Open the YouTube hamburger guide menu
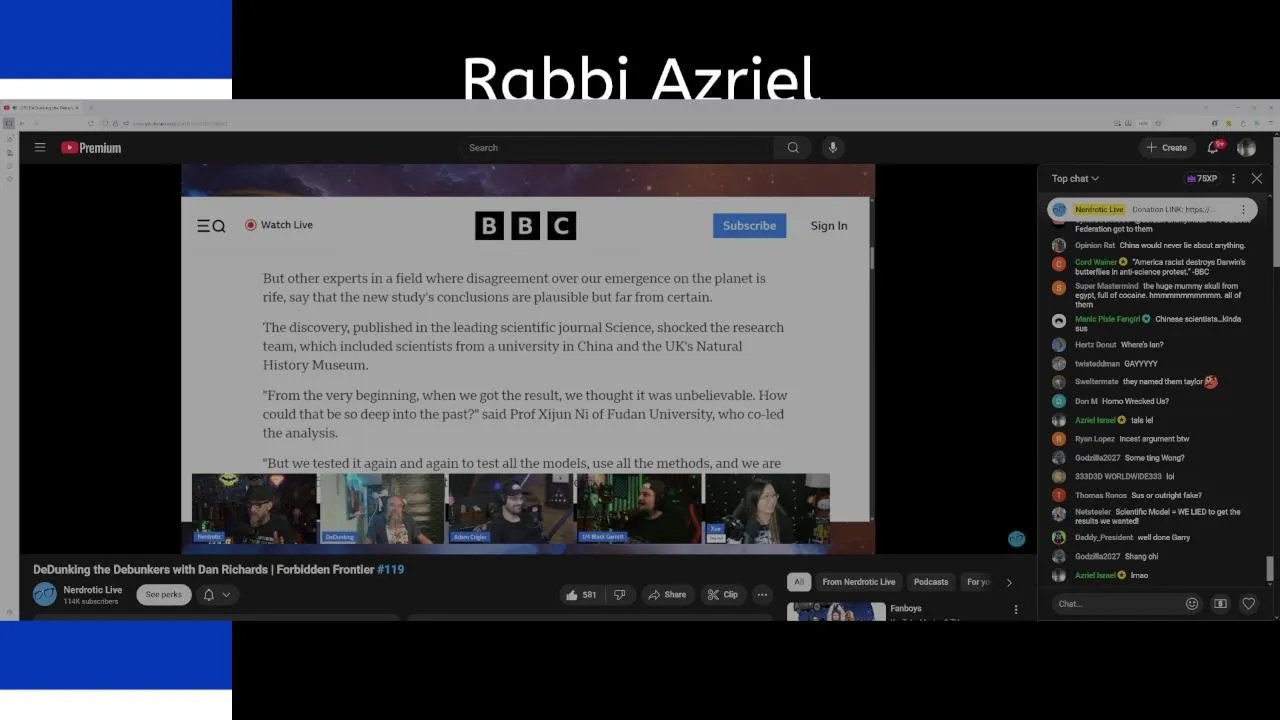The height and width of the screenshot is (720, 1280). (x=40, y=147)
